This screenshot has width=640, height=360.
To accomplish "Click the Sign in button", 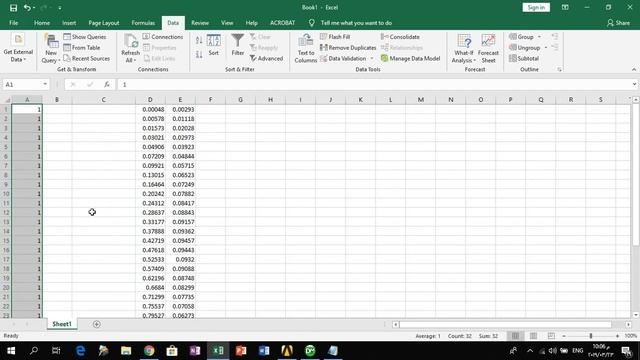I will pos(536,8).
